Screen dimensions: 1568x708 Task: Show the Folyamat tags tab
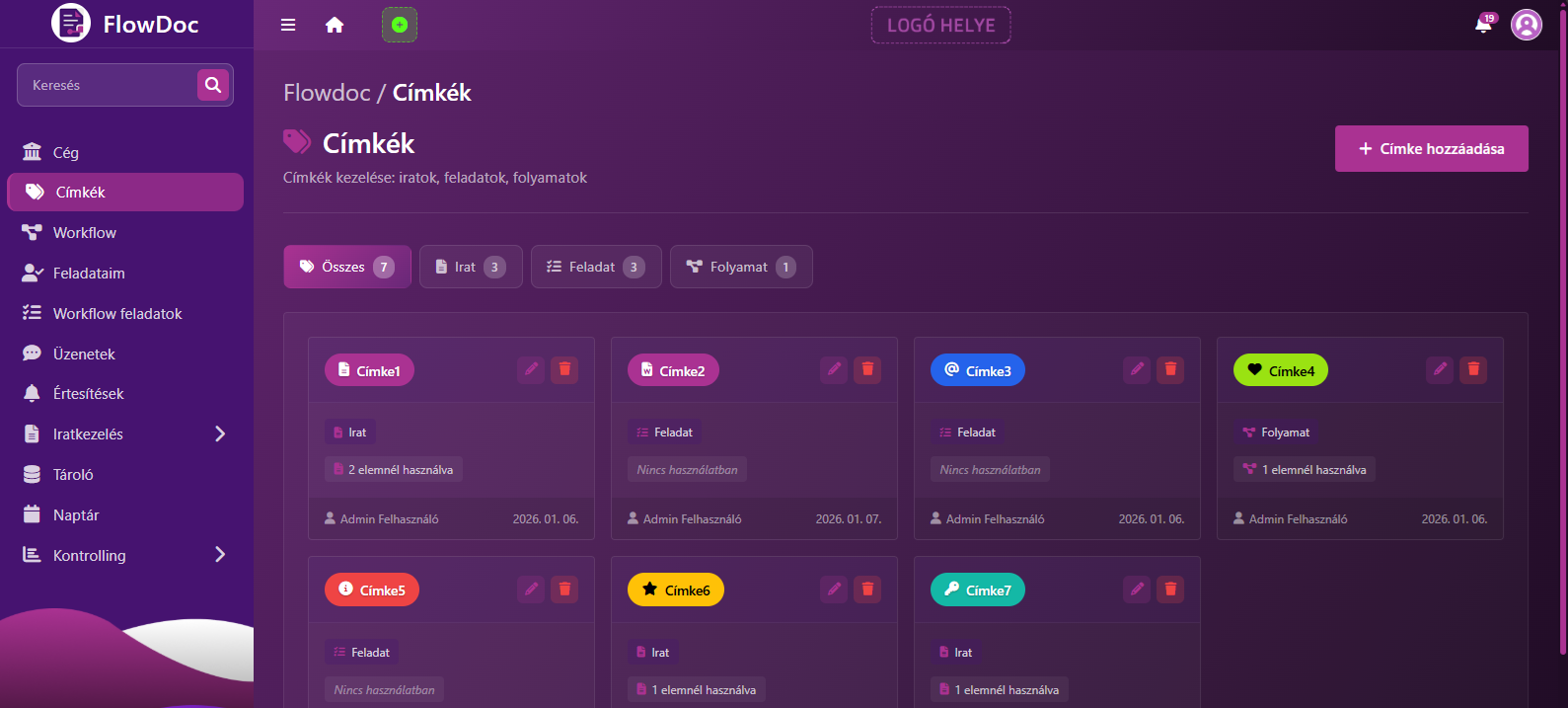(x=740, y=267)
